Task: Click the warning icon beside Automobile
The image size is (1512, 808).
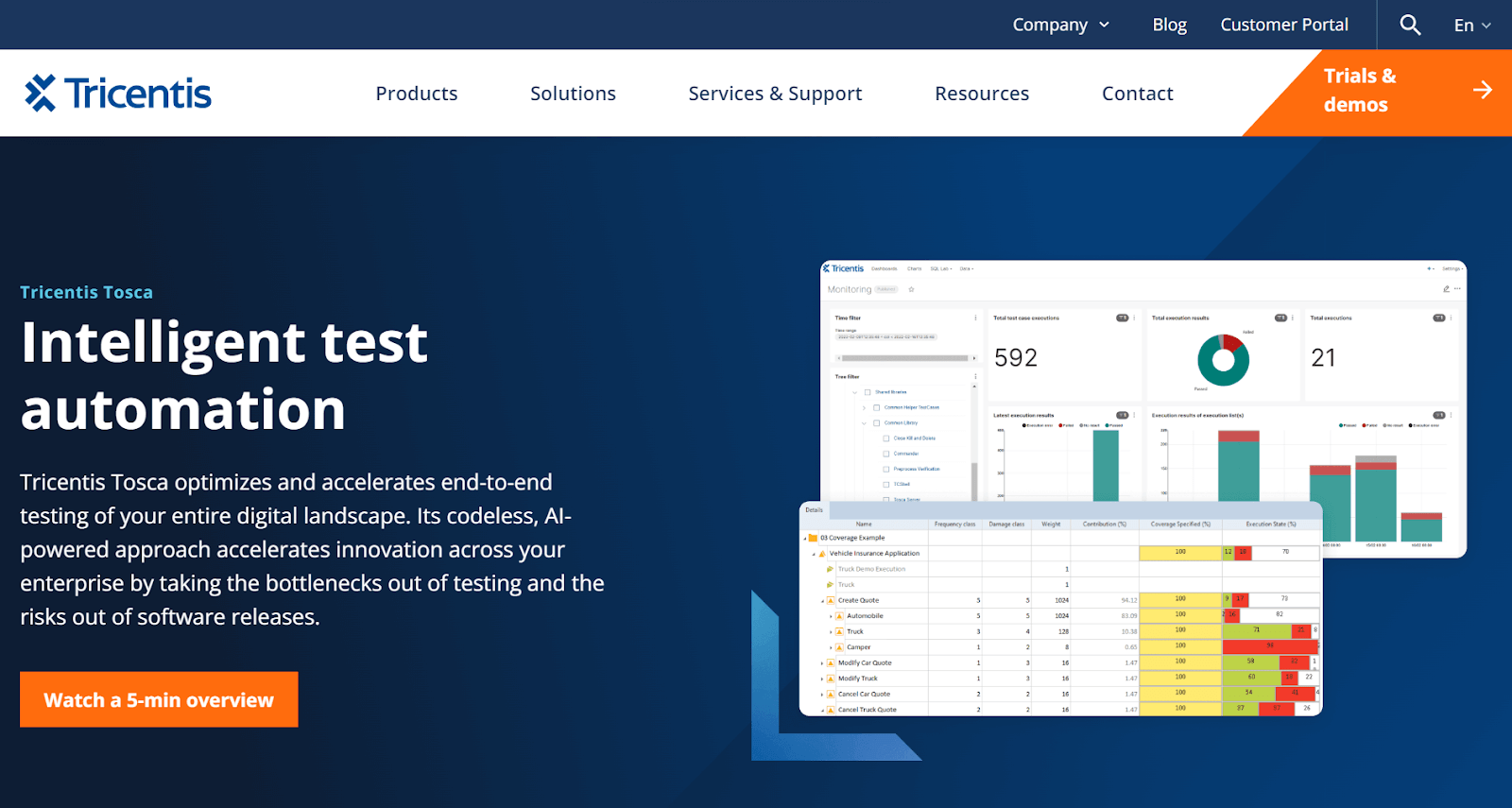Action: point(839,616)
